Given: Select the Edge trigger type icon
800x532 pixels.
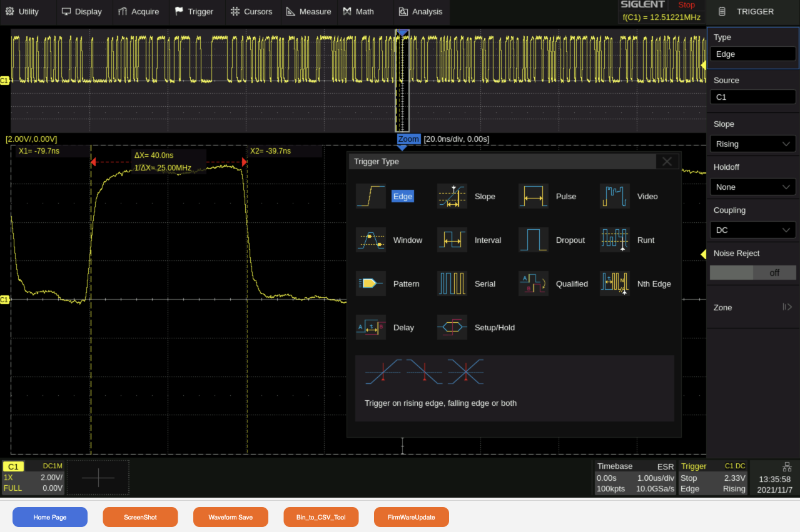Looking at the screenshot, I should [x=370, y=196].
